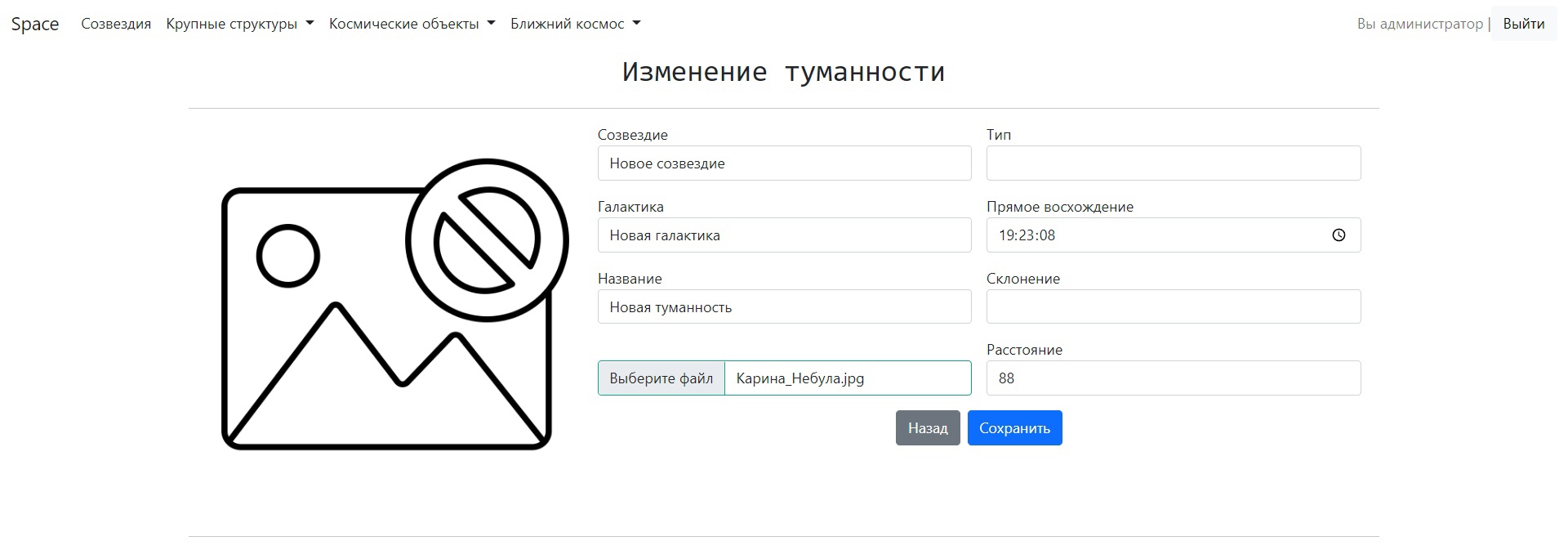This screenshot has width=1568, height=559.
Task: Expand the Крупные структуры dropdown menu
Action: click(x=240, y=24)
